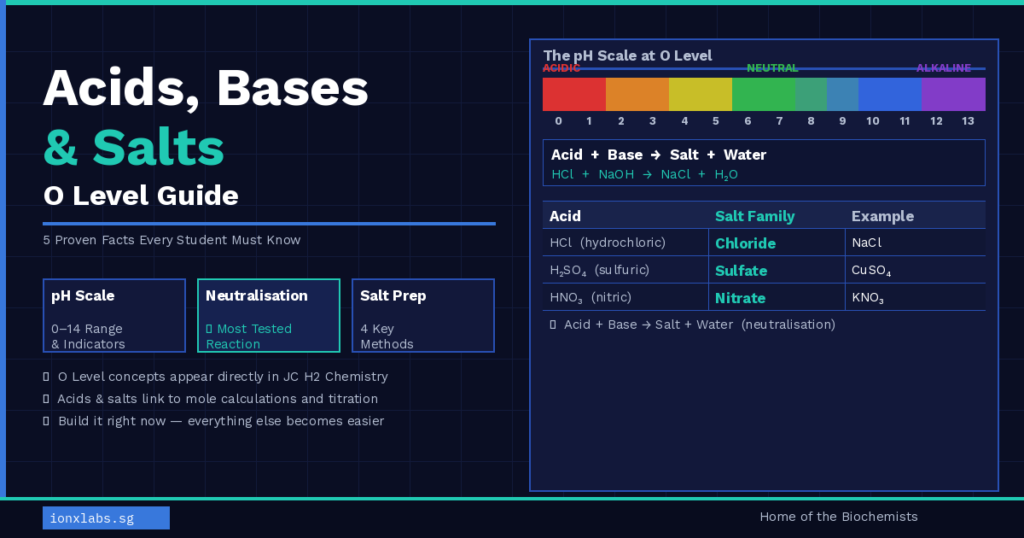The width and height of the screenshot is (1024, 538).
Task: Click 'Most Tested Reaction' text
Action: [x=249, y=336]
